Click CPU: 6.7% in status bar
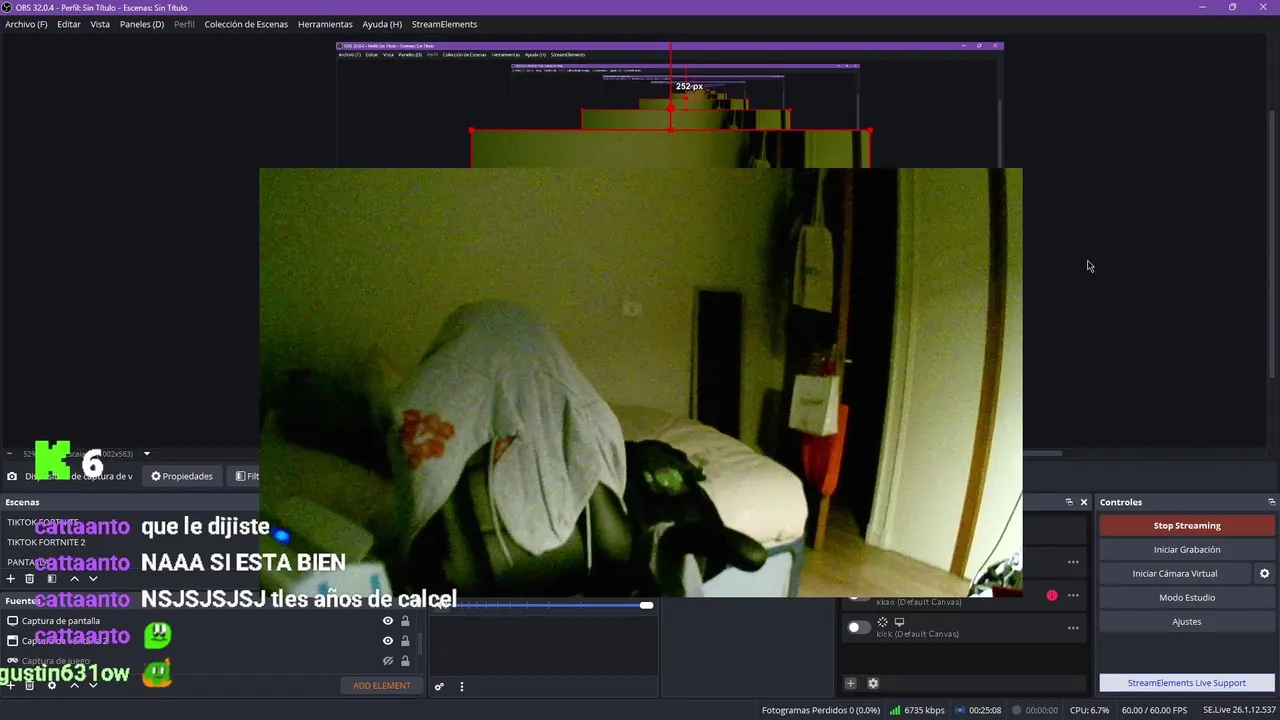 click(x=1090, y=710)
